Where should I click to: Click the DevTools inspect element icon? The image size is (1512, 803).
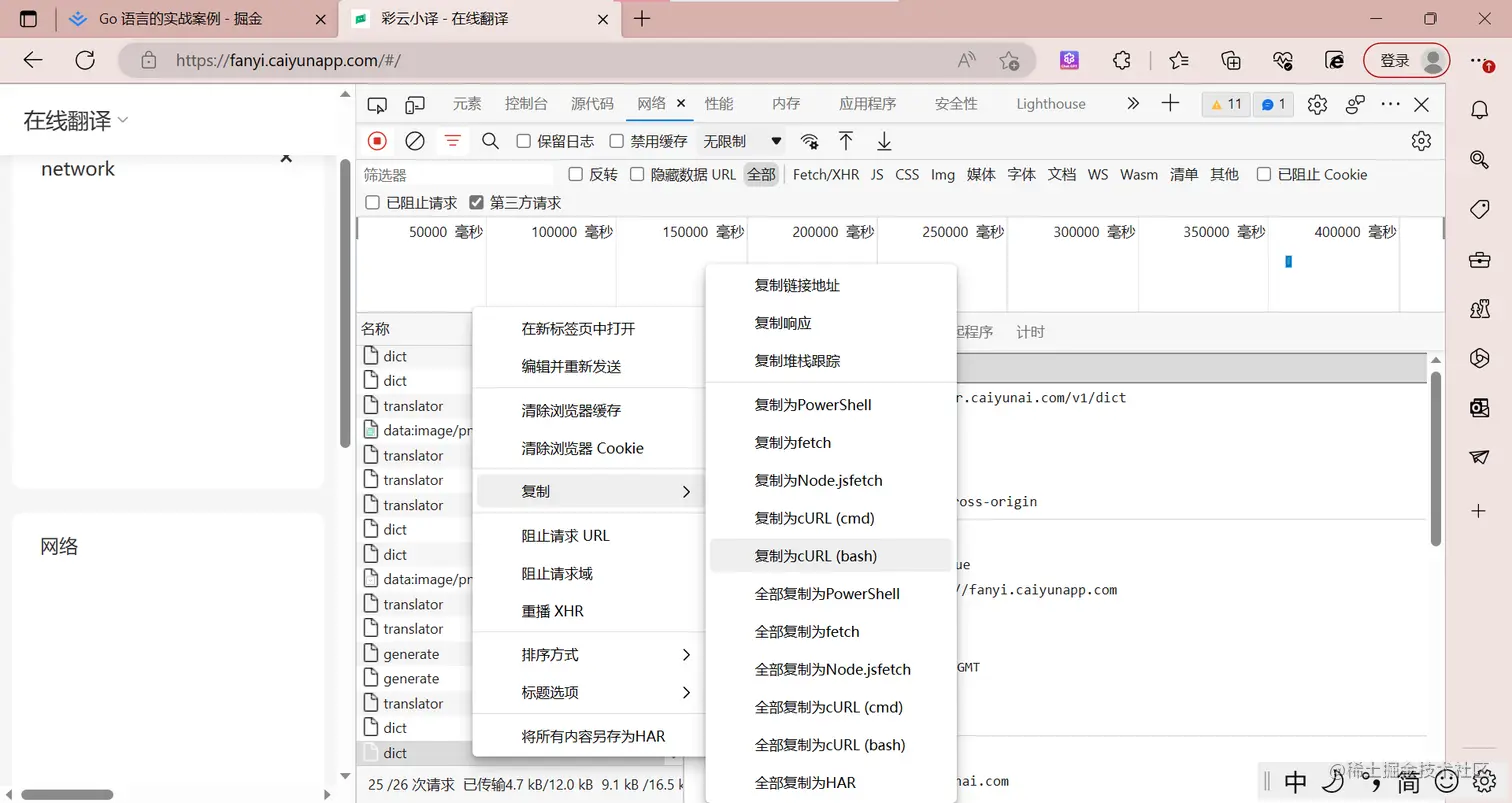(377, 104)
